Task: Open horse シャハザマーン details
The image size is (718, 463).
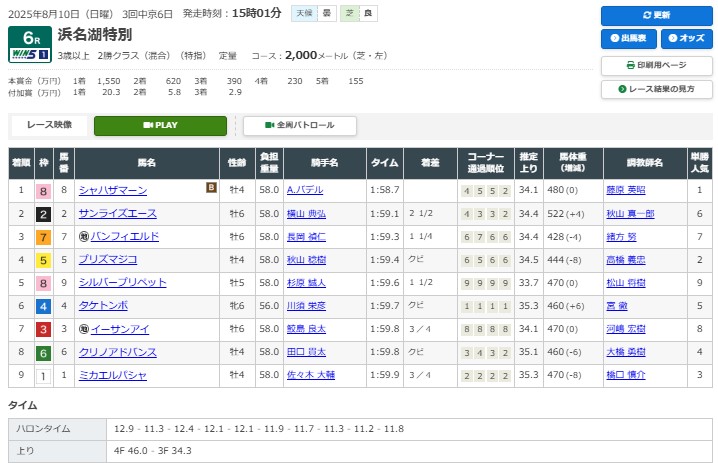Action: pyautogui.click(x=113, y=190)
